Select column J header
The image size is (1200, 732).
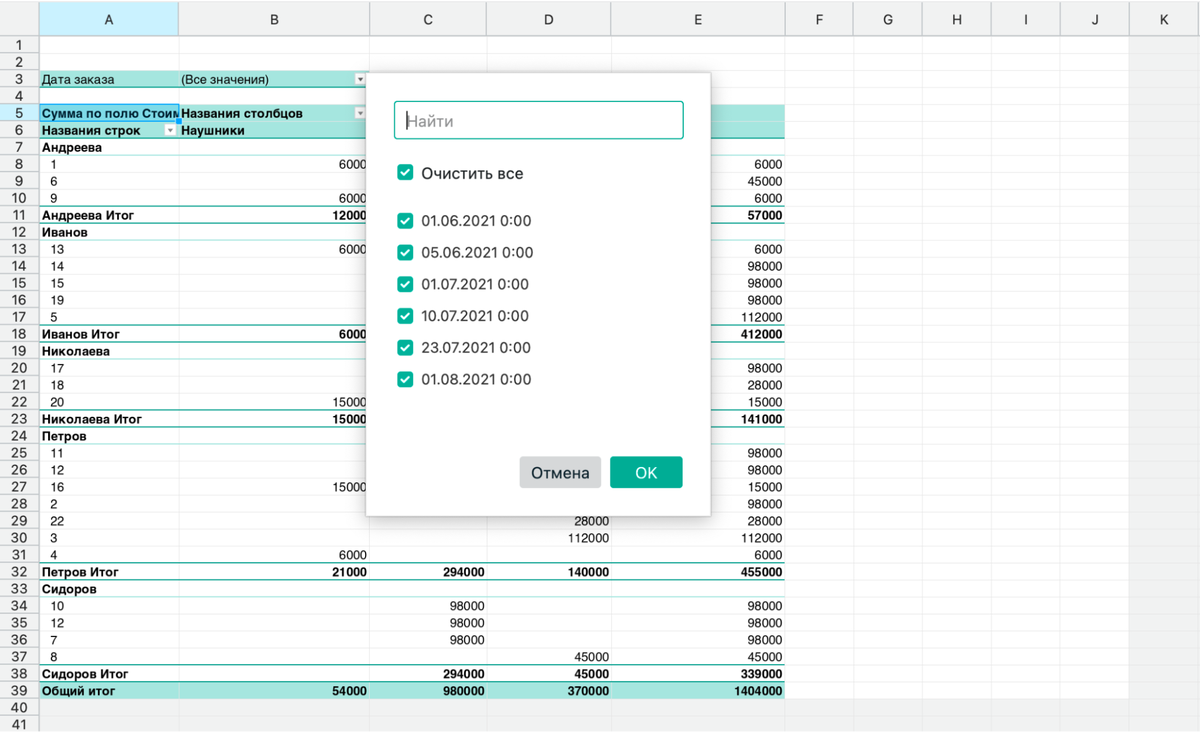(1095, 19)
